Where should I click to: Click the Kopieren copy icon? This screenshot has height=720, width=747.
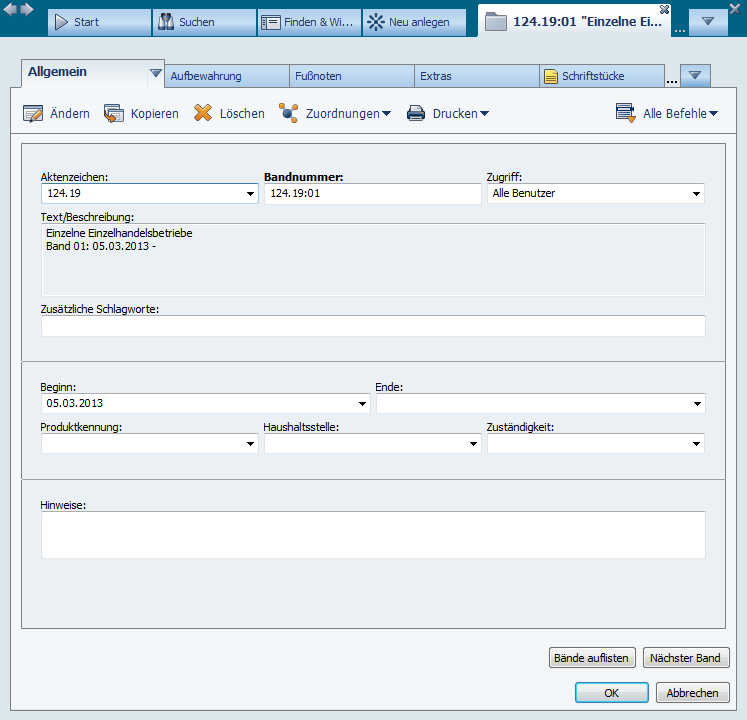coord(113,113)
